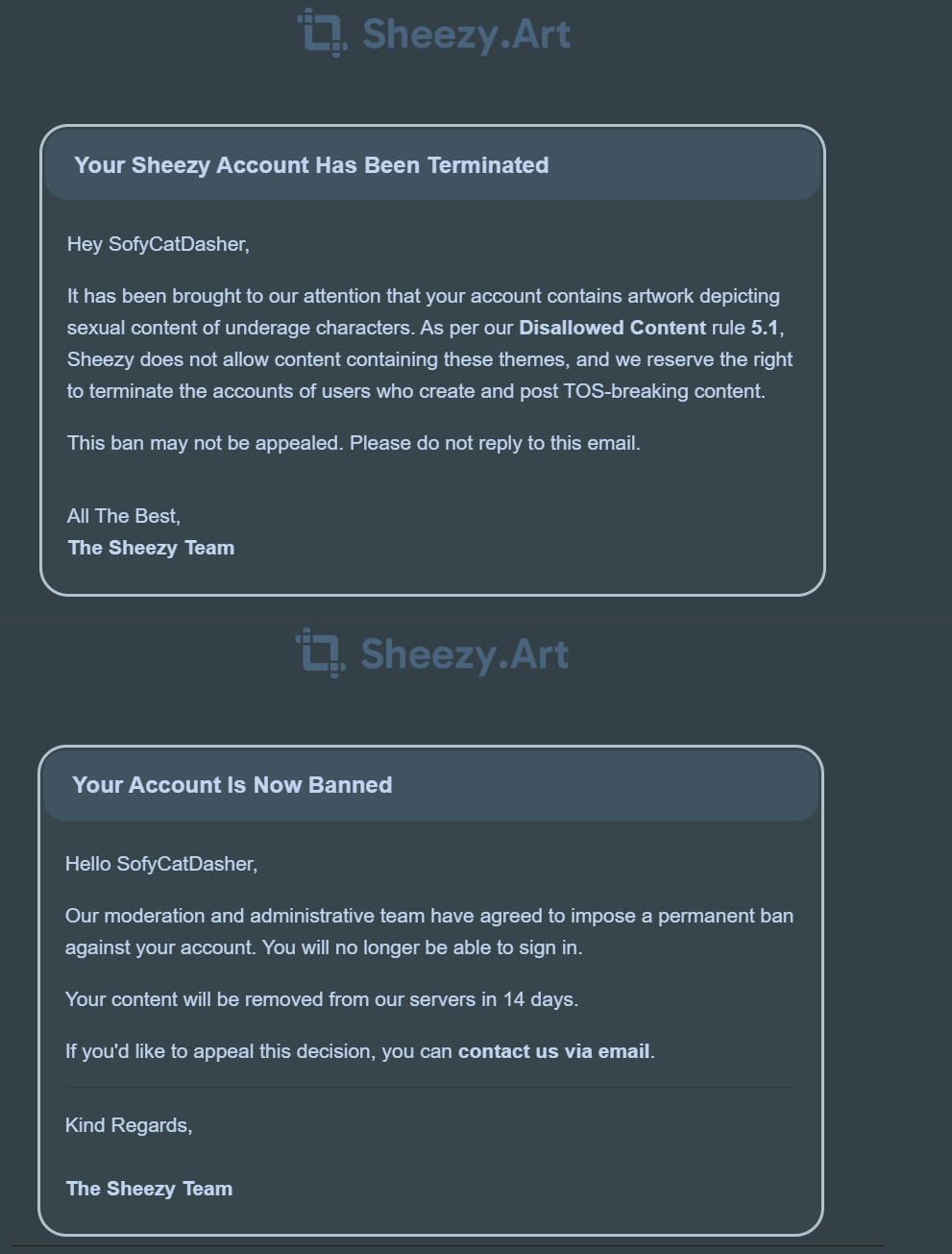
Task: Open the Disallowed Content link
Action: (612, 328)
